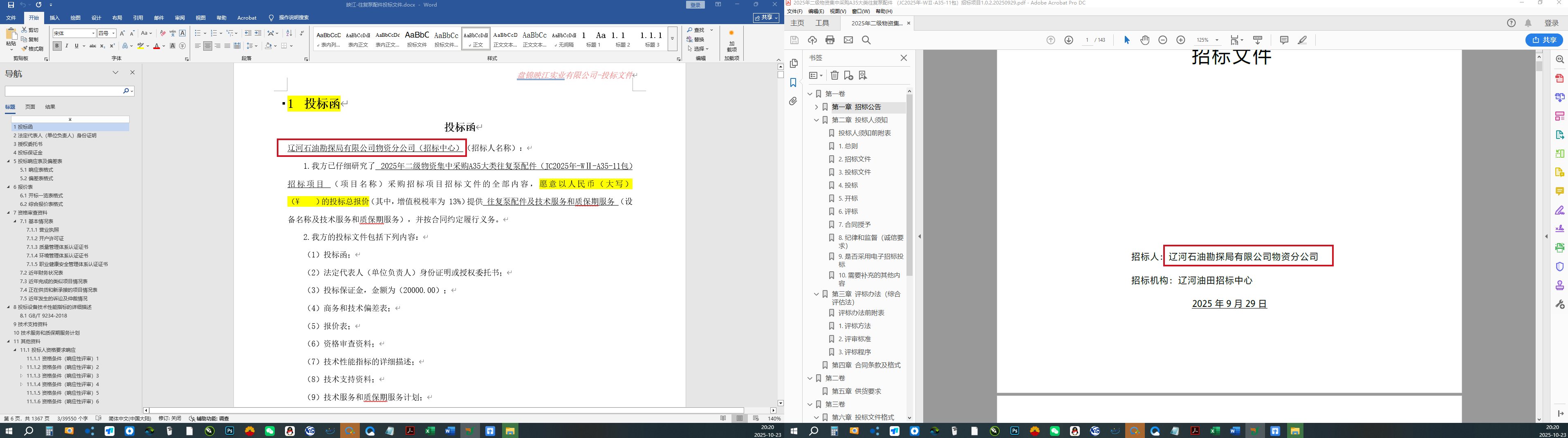This screenshot has width=1568, height=438.
Task: Open the 3.评标程序 bookmark in Acrobat
Action: point(854,352)
